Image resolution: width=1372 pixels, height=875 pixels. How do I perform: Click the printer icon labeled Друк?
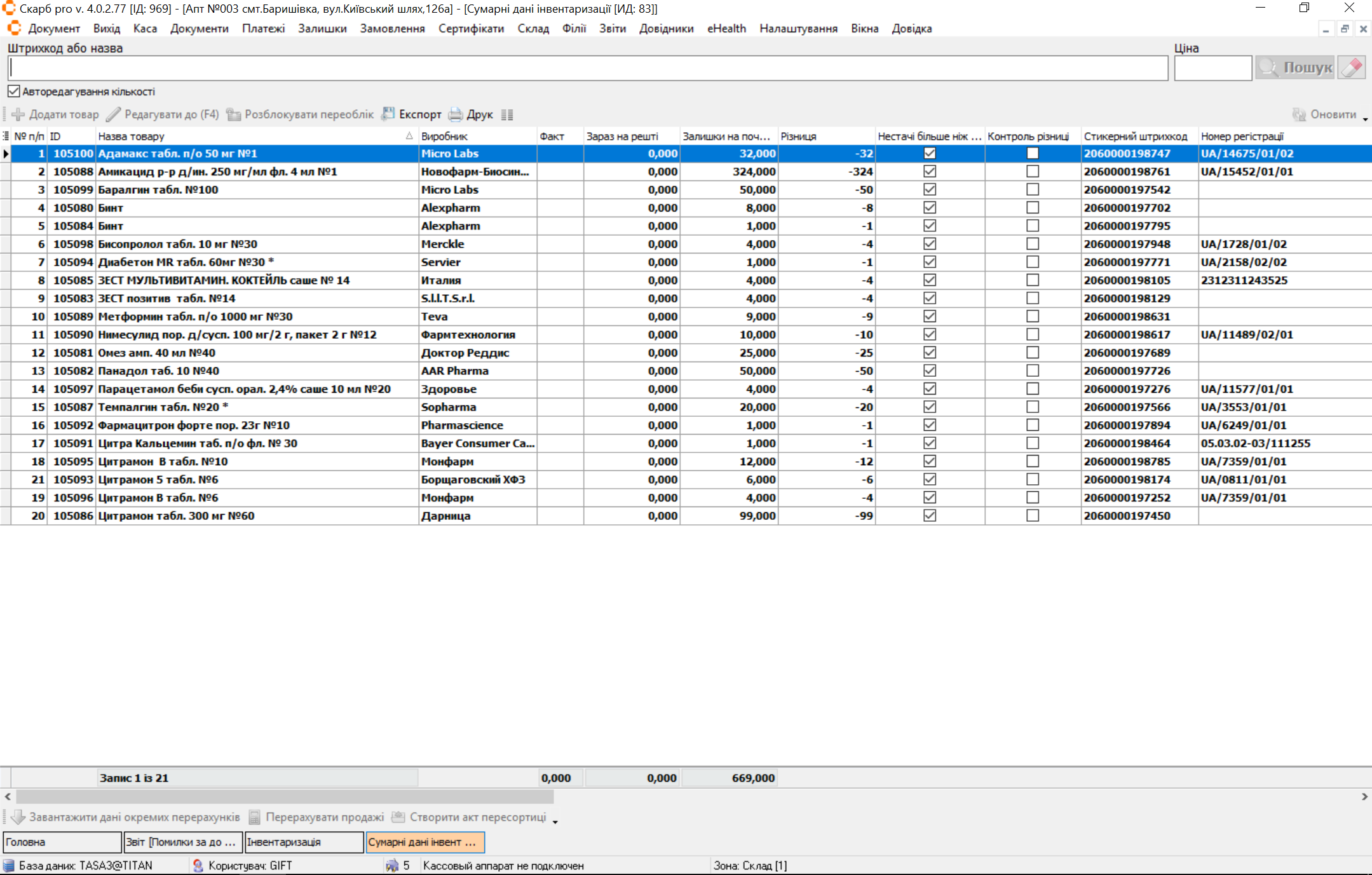[x=455, y=114]
